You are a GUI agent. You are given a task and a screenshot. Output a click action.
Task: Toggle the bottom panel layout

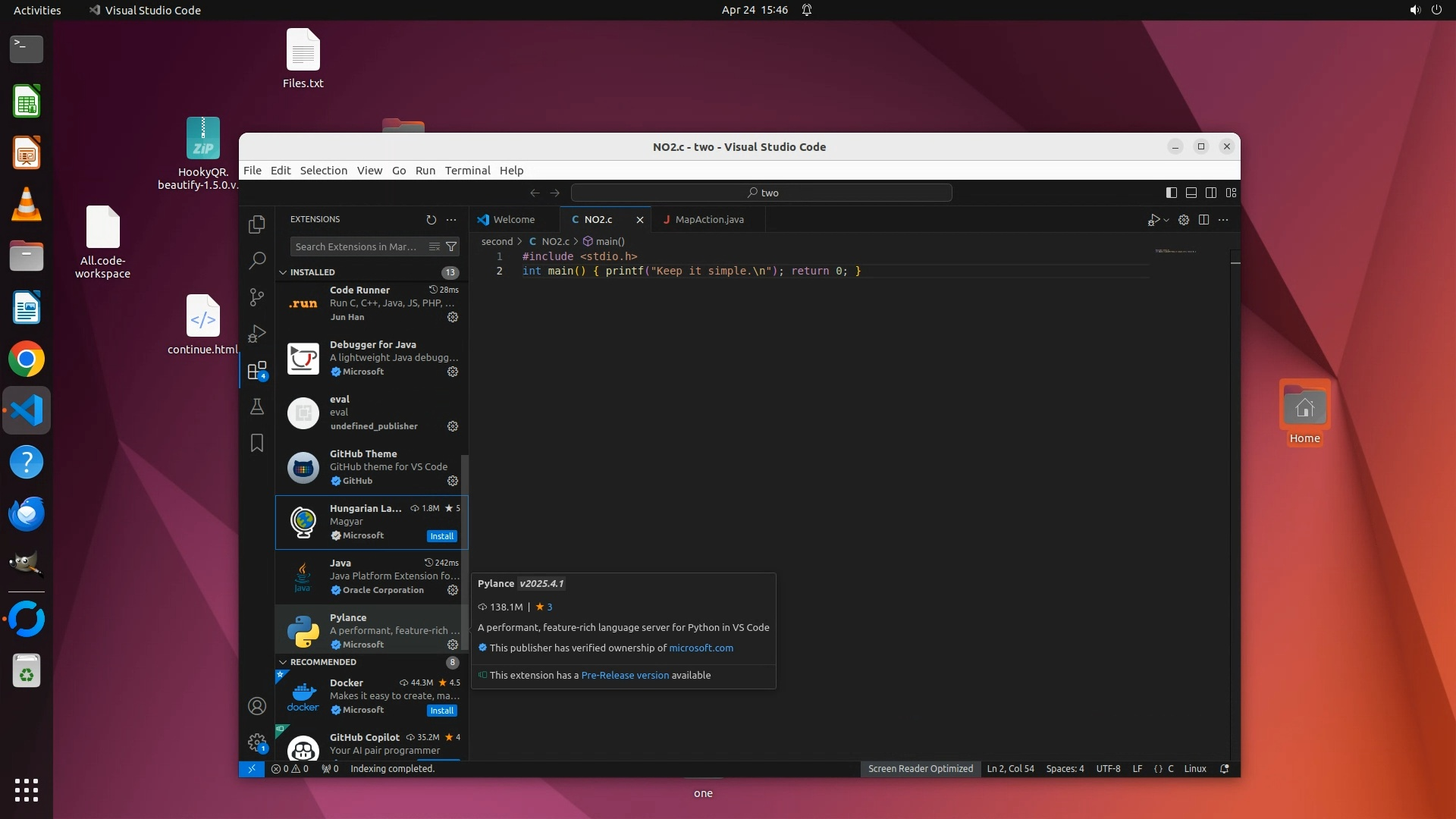[1191, 193]
